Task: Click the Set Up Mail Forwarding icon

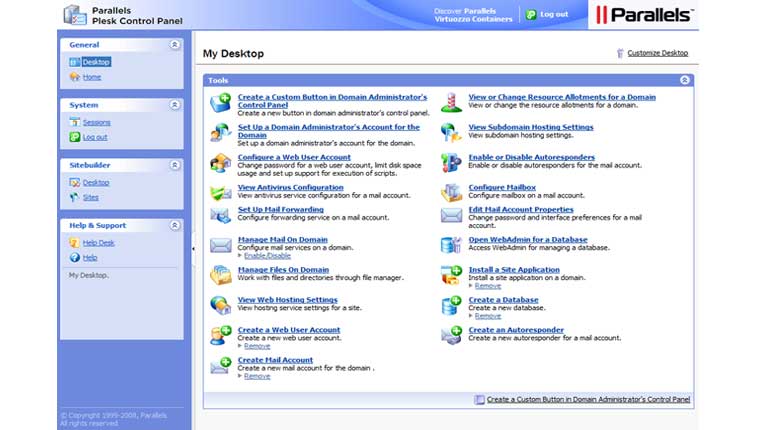Action: pos(220,215)
